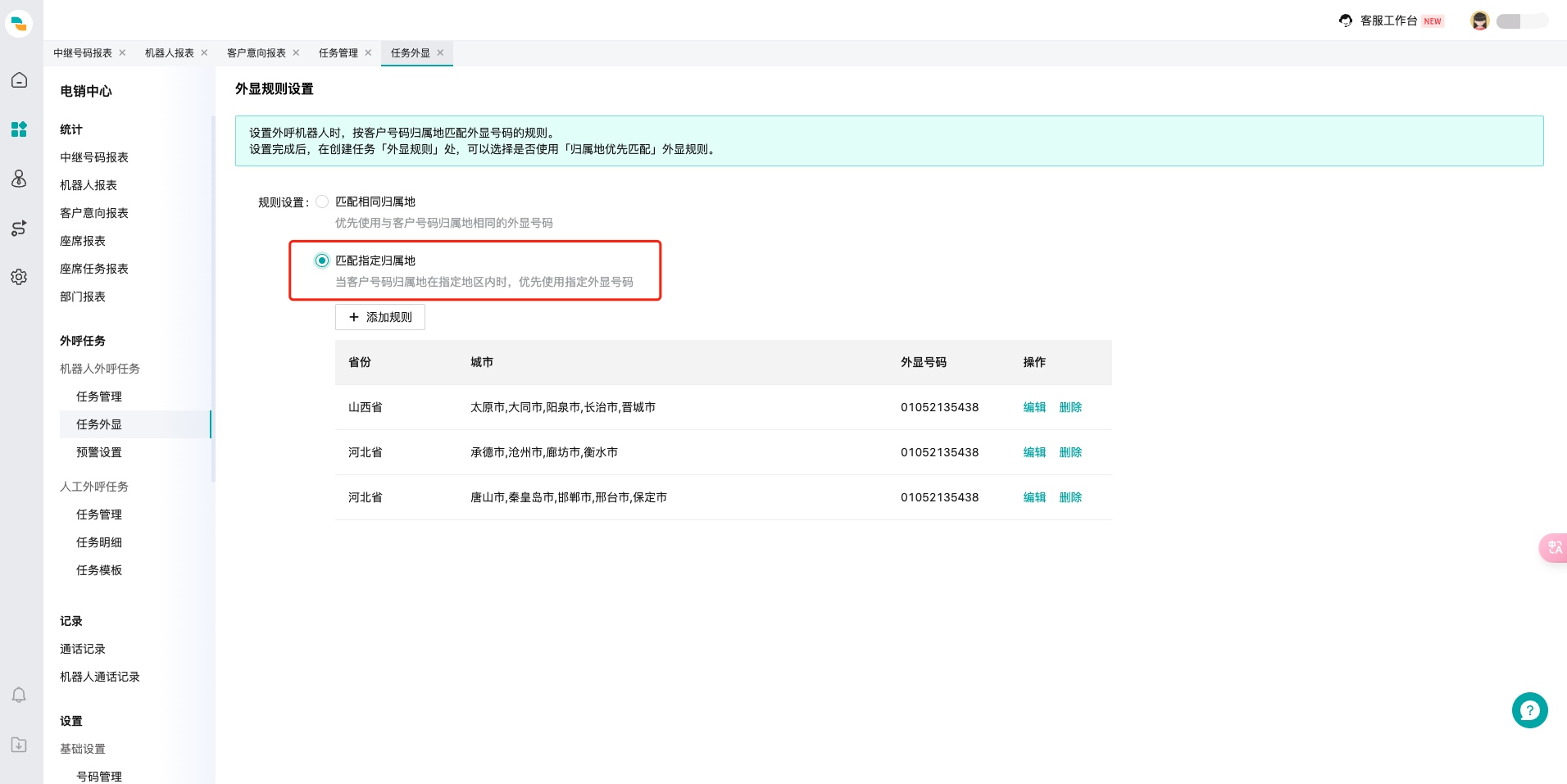Collapse the 机器人外呼任务 group
1567x784 pixels.
tap(100, 369)
